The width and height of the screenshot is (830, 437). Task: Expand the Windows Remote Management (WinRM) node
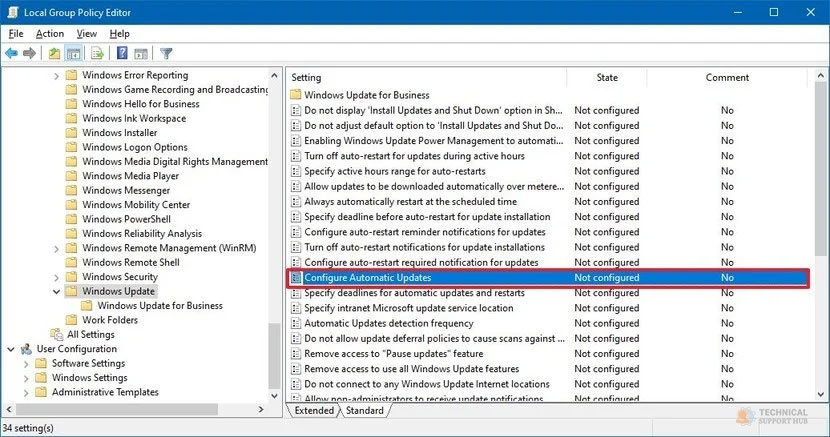coord(56,248)
